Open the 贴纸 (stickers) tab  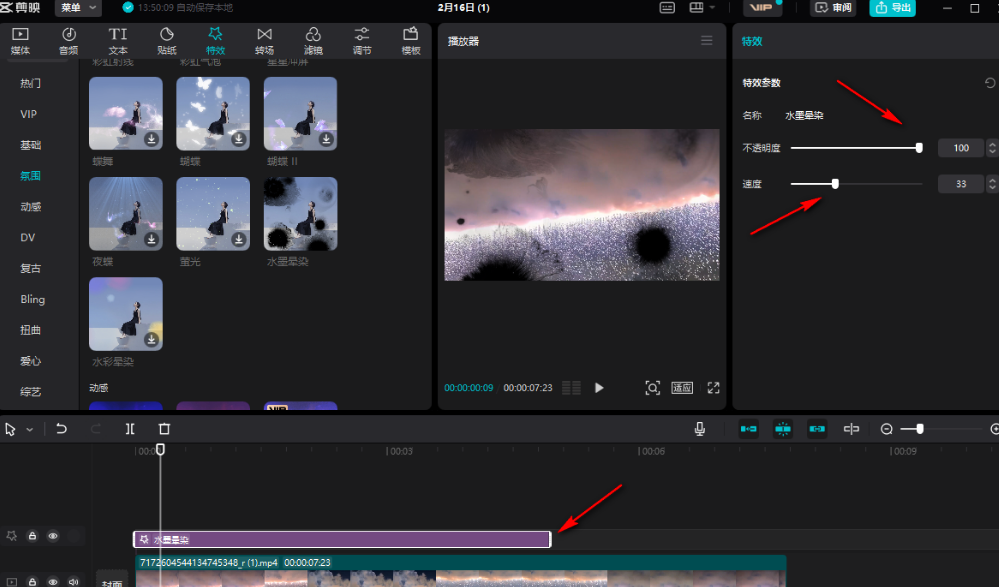166,40
